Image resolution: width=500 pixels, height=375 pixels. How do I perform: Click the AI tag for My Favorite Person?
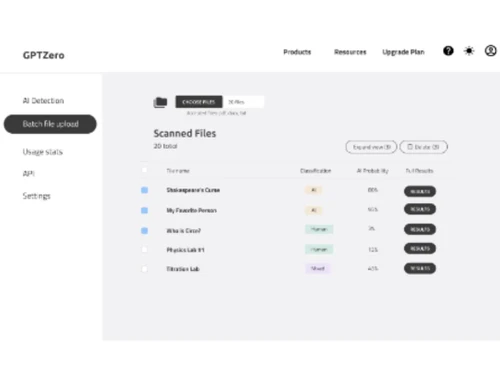point(313,210)
